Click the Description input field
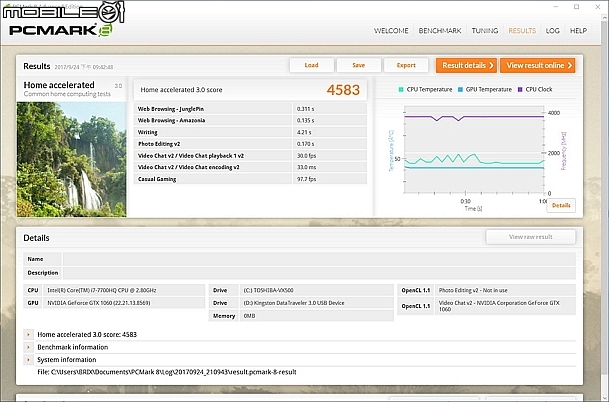This screenshot has height=402, width=609. click(x=319, y=273)
